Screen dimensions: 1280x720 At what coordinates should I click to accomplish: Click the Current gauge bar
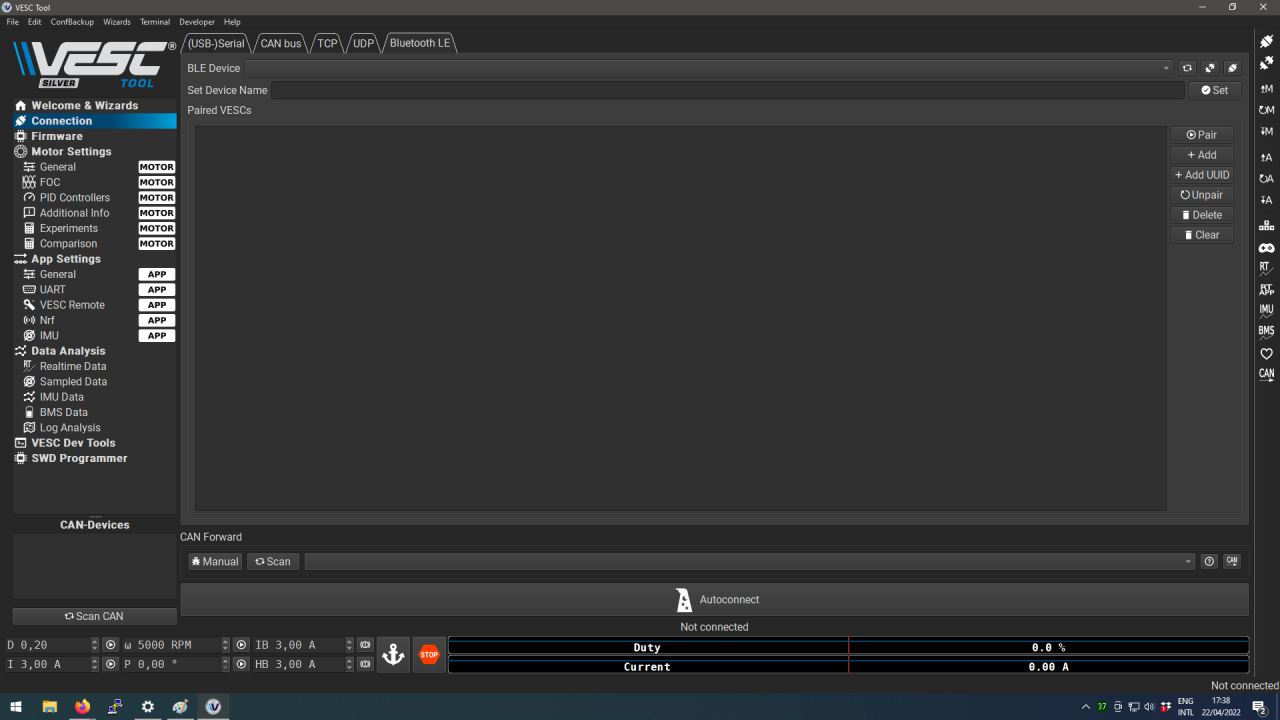click(848, 666)
